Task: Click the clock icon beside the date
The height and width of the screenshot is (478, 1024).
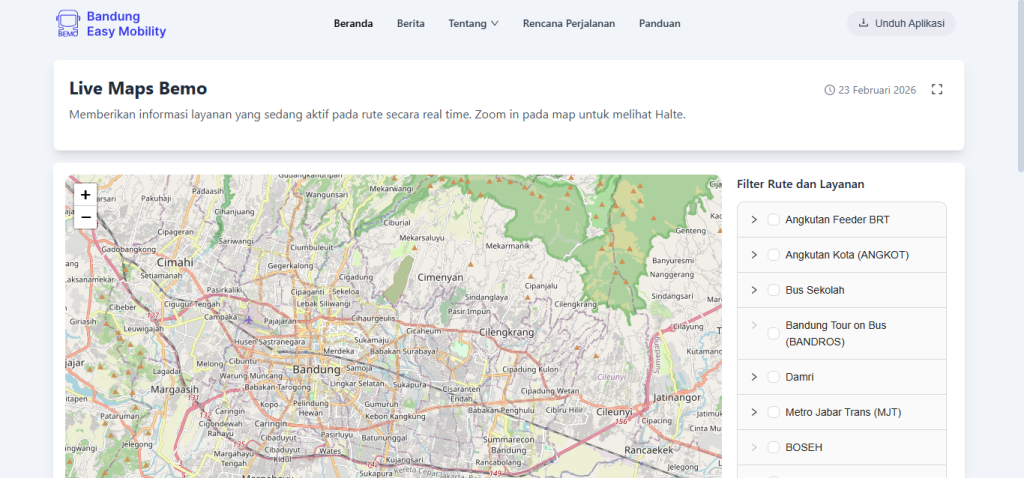Action: [829, 90]
